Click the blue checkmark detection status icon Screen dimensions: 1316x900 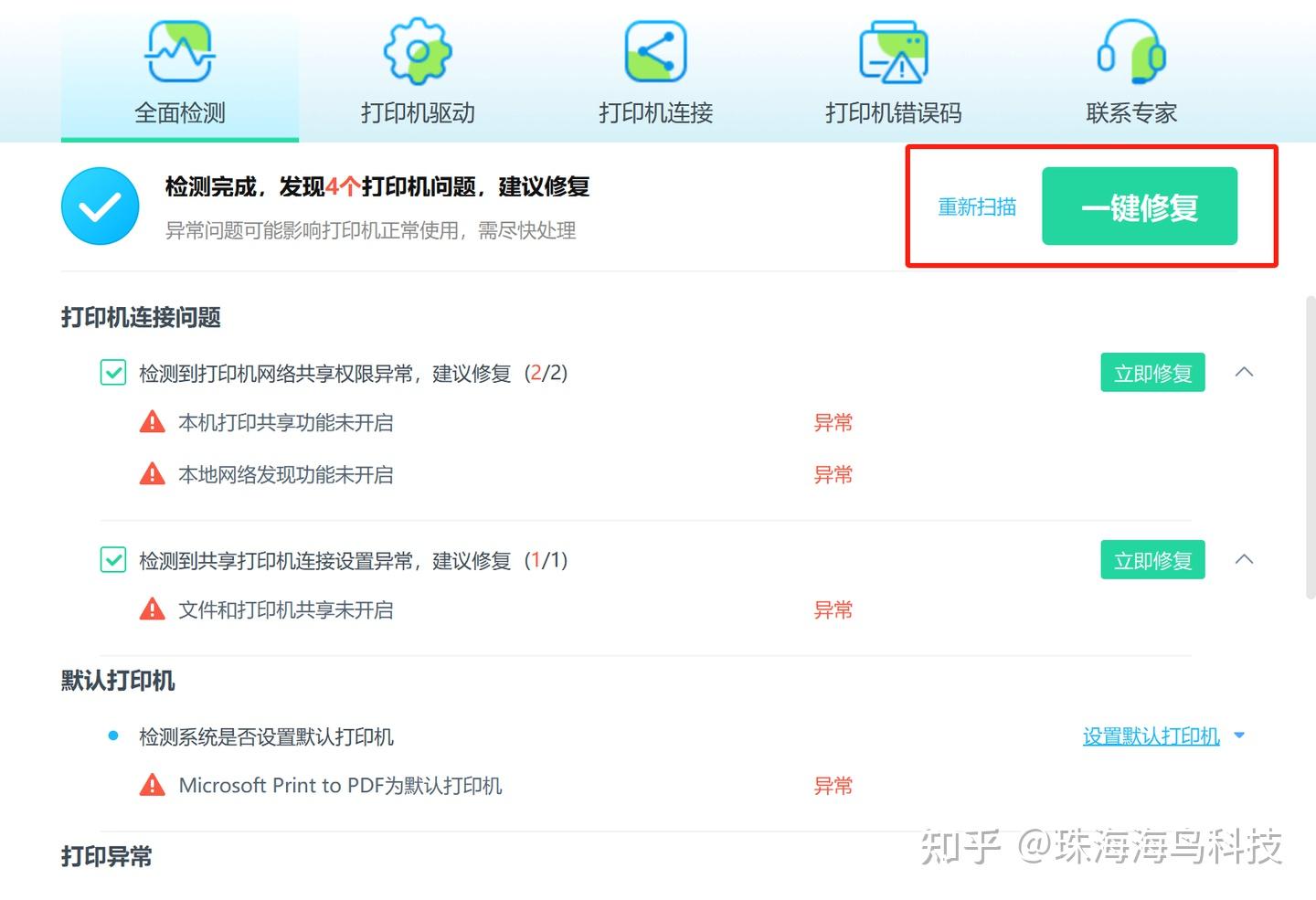pos(100,206)
